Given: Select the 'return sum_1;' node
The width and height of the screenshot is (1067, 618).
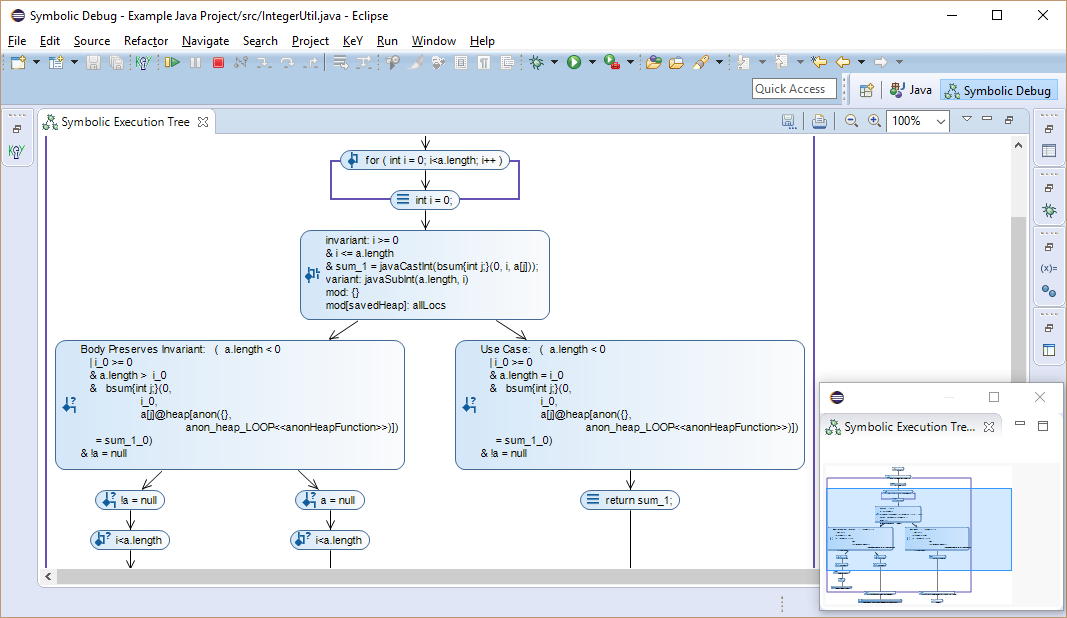Looking at the screenshot, I should click(x=630, y=500).
